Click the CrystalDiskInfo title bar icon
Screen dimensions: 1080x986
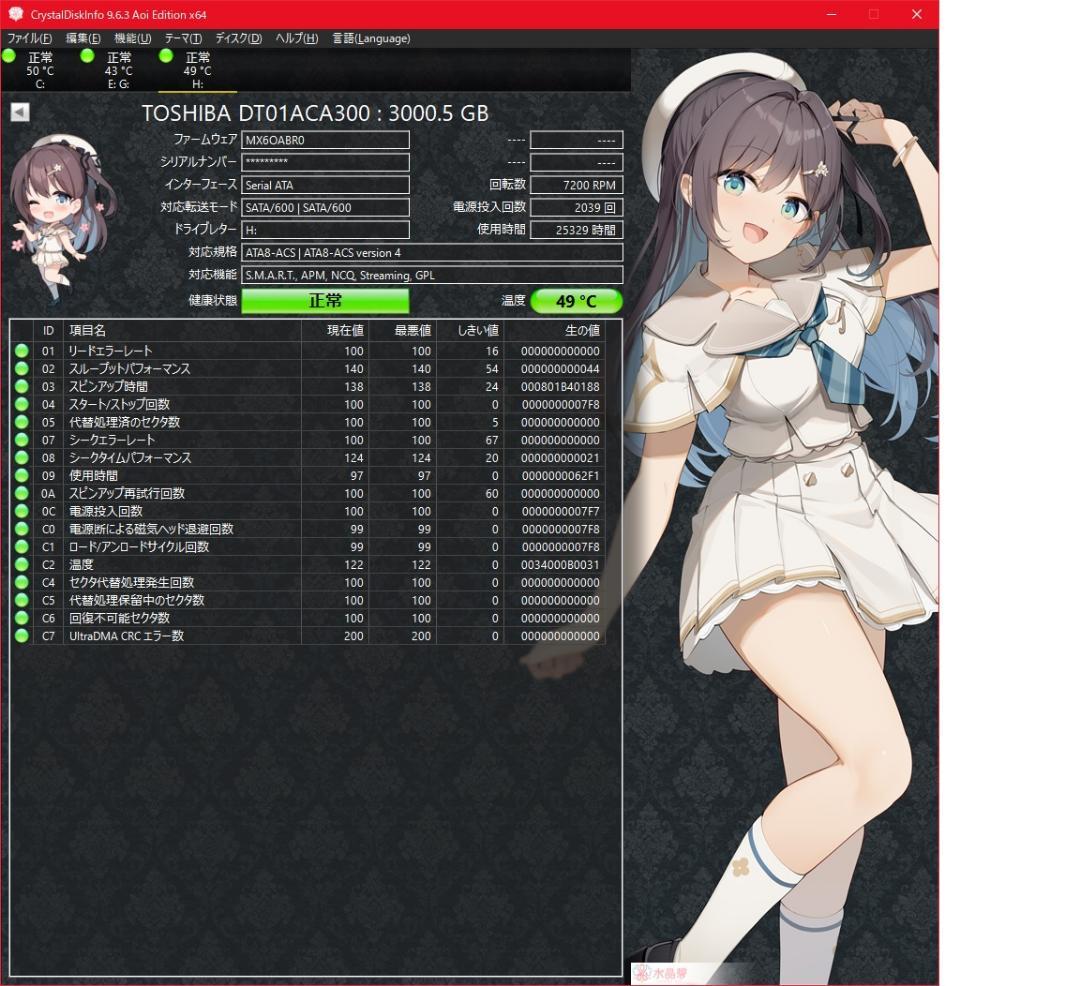click(14, 14)
